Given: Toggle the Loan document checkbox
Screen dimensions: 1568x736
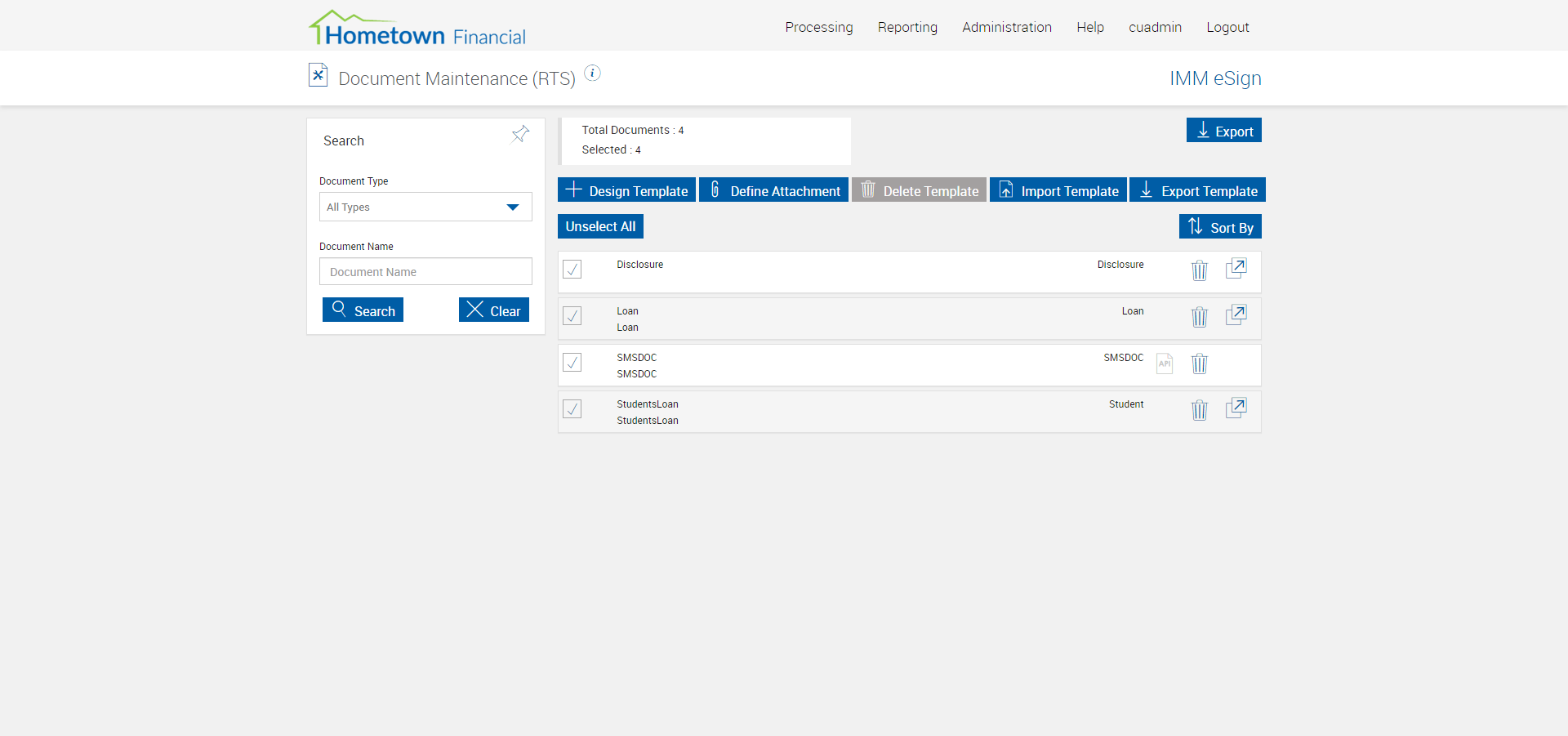Looking at the screenshot, I should (x=572, y=315).
